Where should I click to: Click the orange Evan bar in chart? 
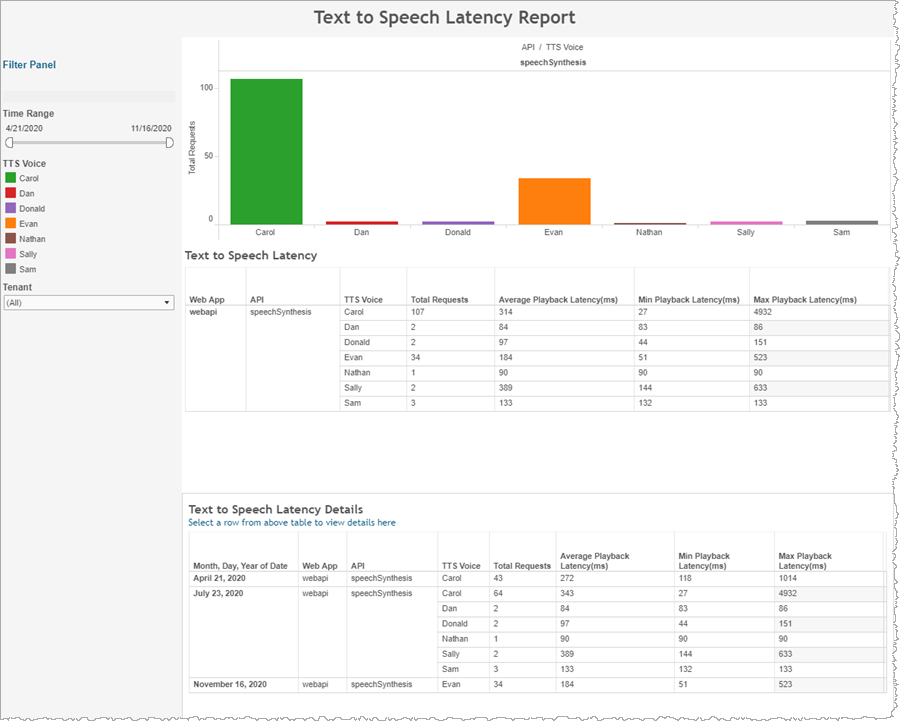tap(554, 201)
